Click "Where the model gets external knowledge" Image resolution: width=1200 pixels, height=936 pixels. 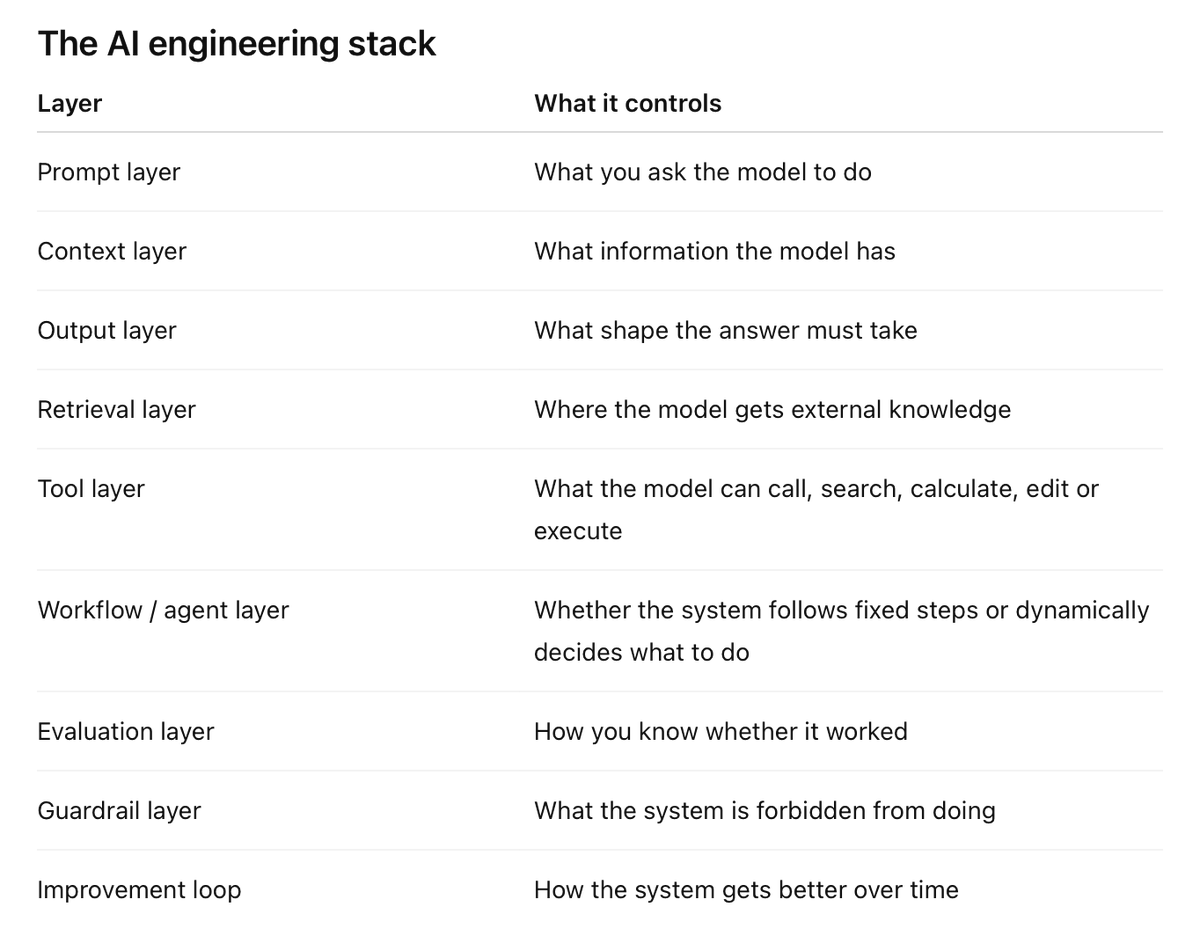[773, 409]
